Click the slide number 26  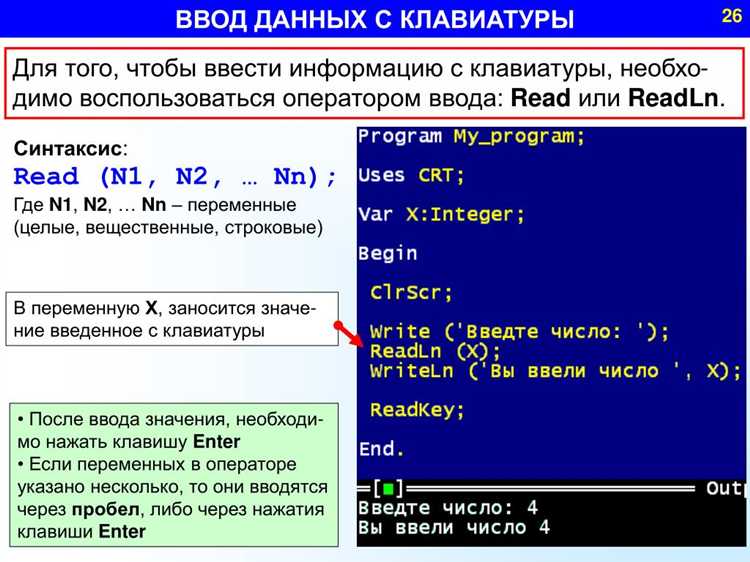tap(732, 16)
